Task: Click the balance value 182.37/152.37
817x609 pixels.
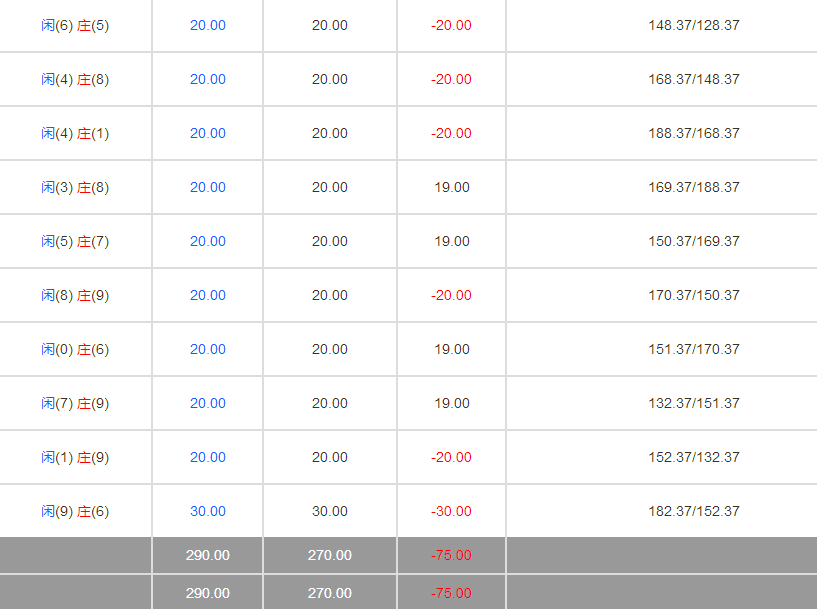Action: pos(694,511)
